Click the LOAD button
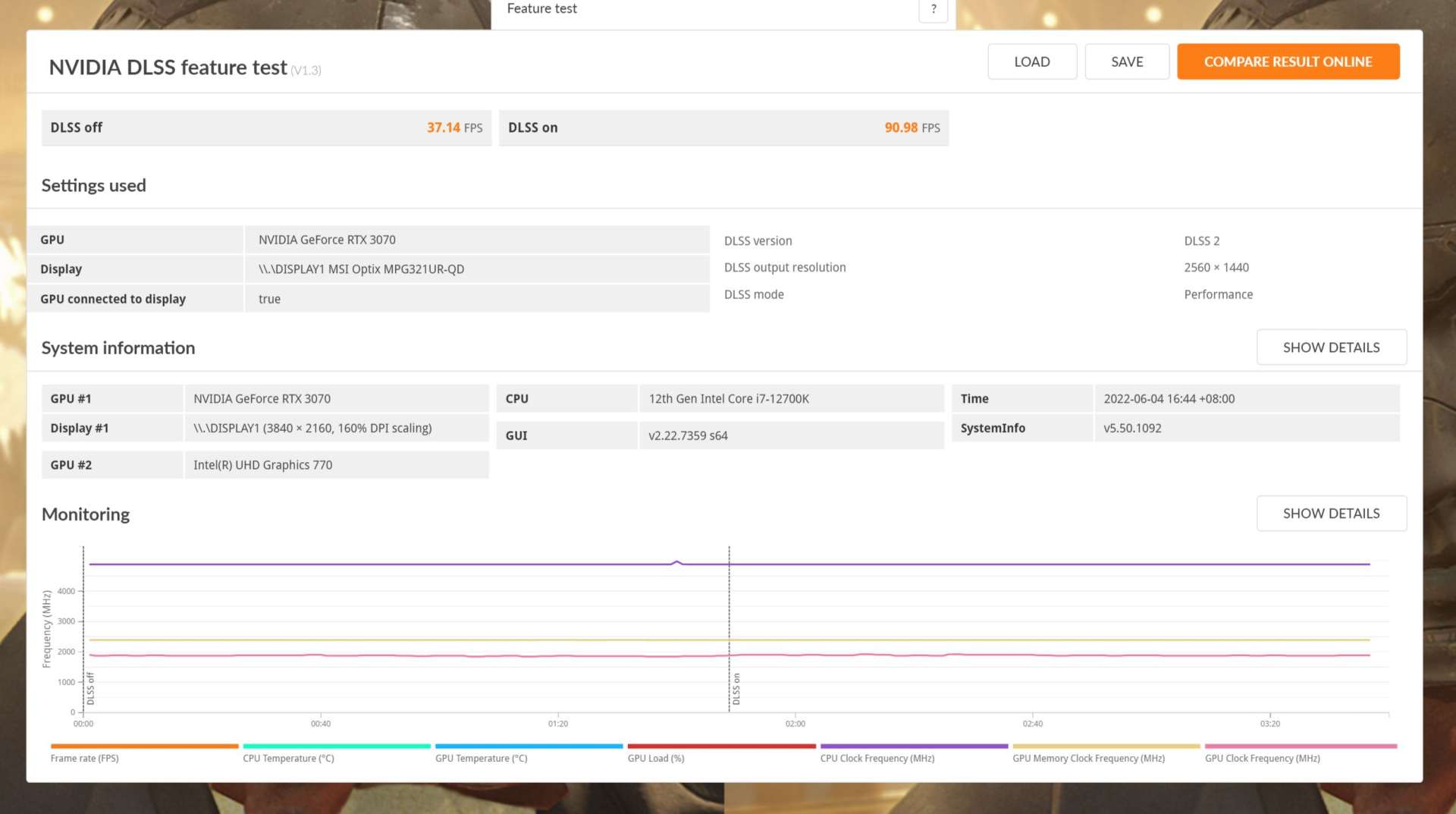Viewport: 1456px width, 814px height. 1032,61
